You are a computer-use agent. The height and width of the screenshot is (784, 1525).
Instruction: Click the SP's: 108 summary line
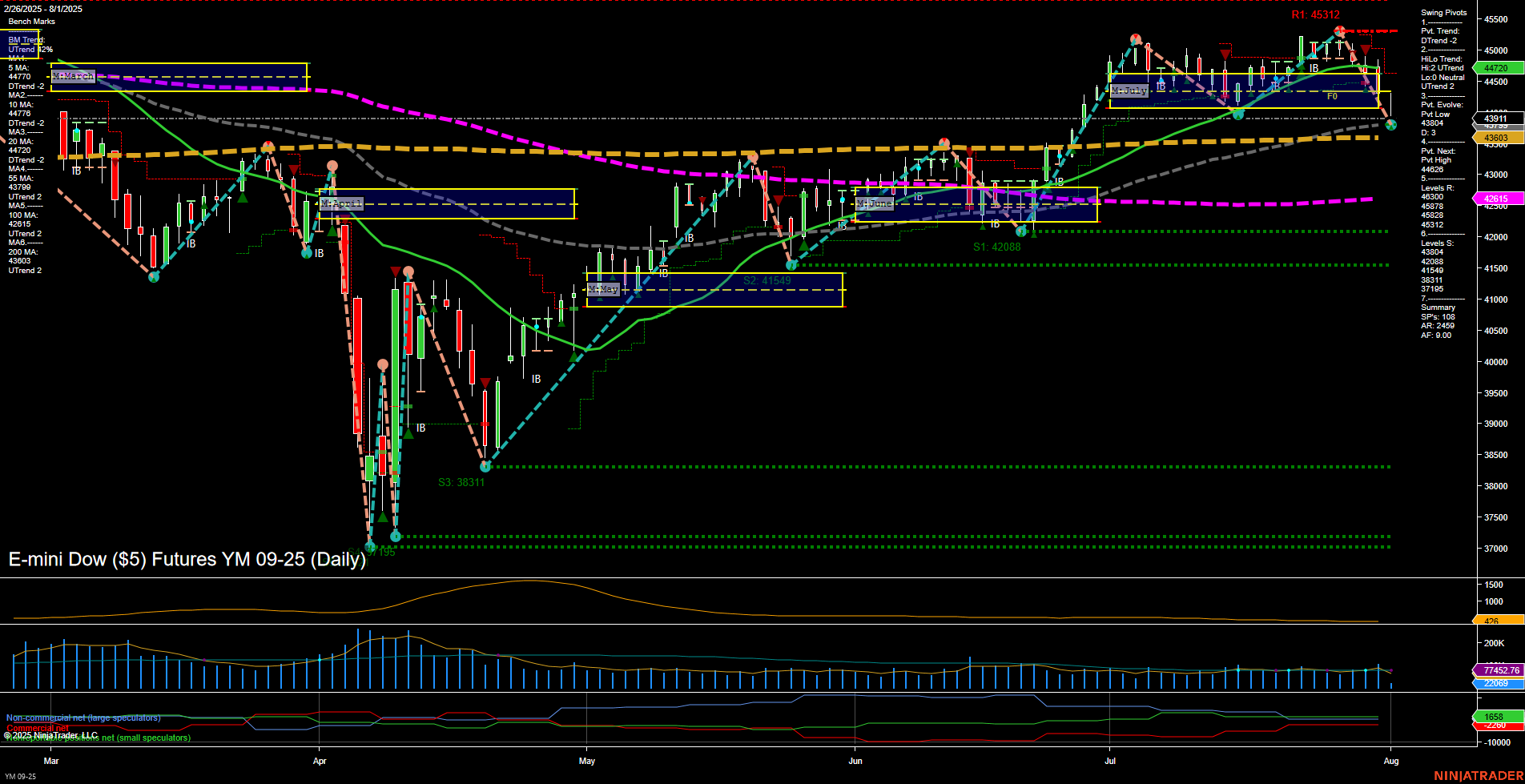(x=1438, y=317)
